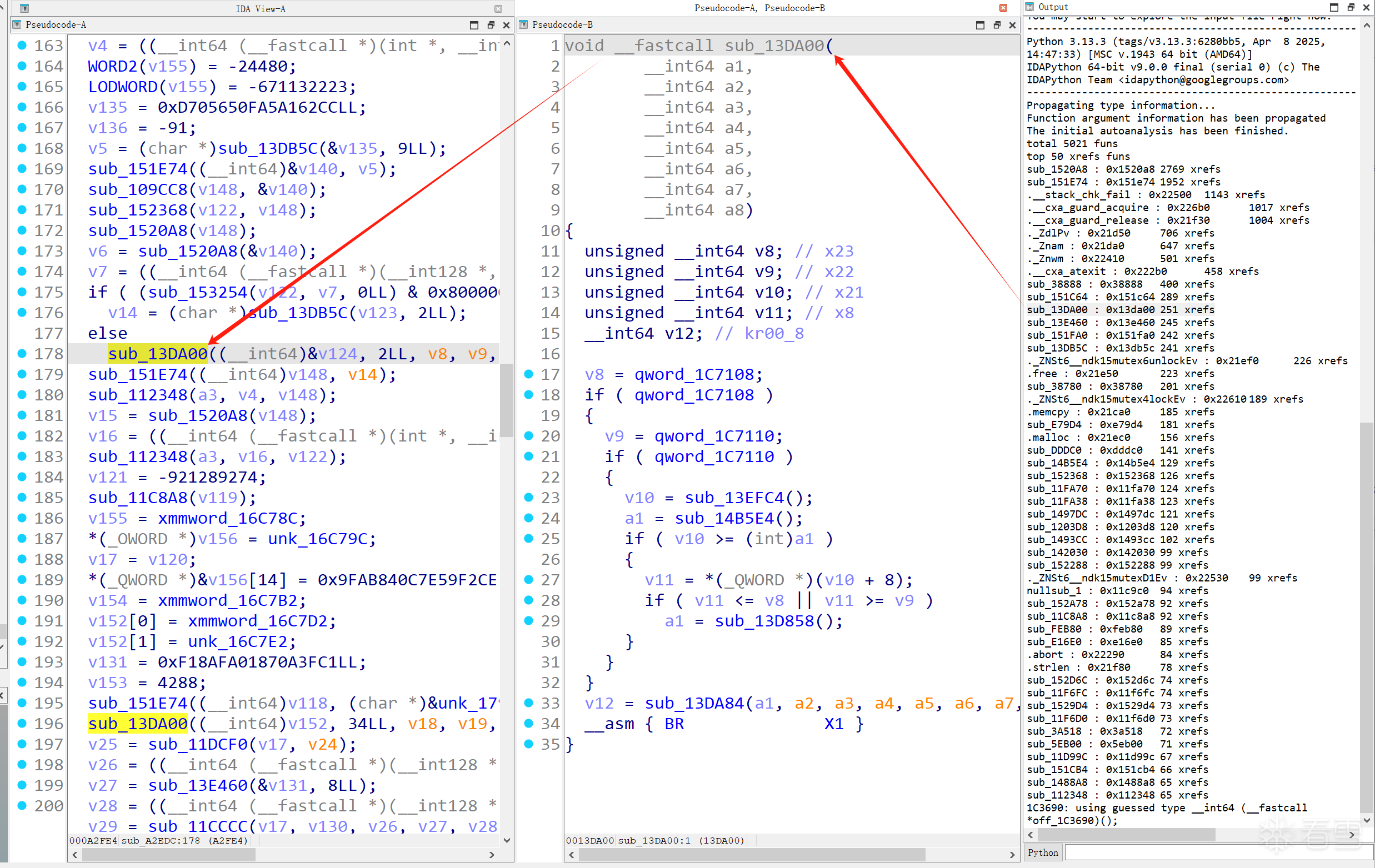Viewport: 1375px width, 868px height.
Task: Click the Pseudocode-B panel icon
Action: point(523,24)
